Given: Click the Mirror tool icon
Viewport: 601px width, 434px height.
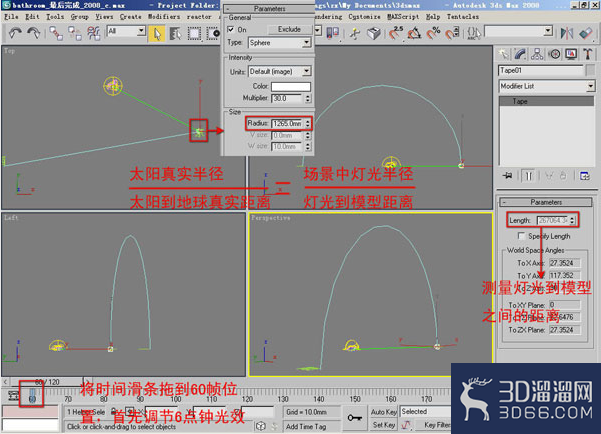Looking at the screenshot, I should (x=567, y=33).
